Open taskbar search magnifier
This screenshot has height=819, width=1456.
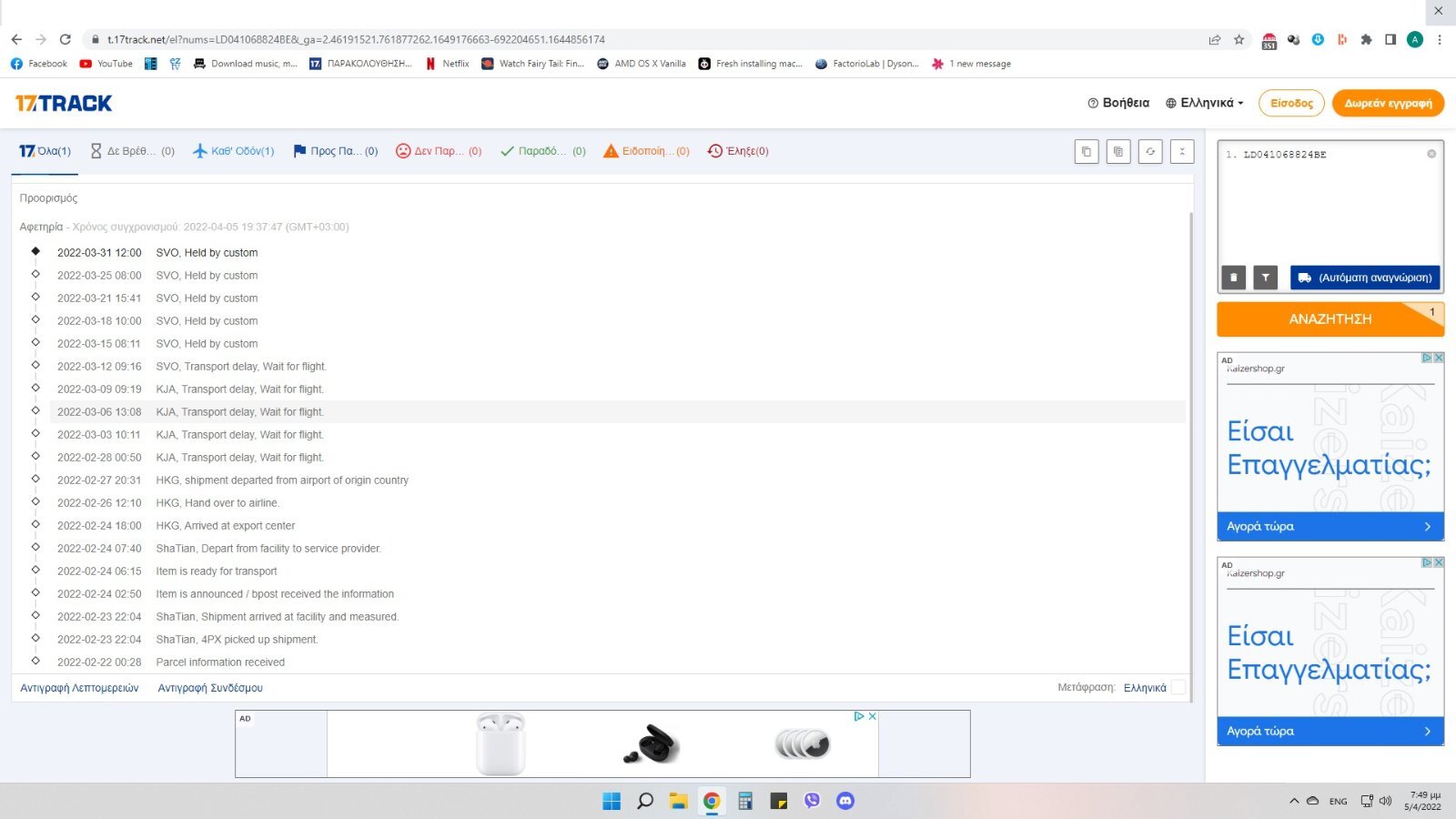[645, 801]
